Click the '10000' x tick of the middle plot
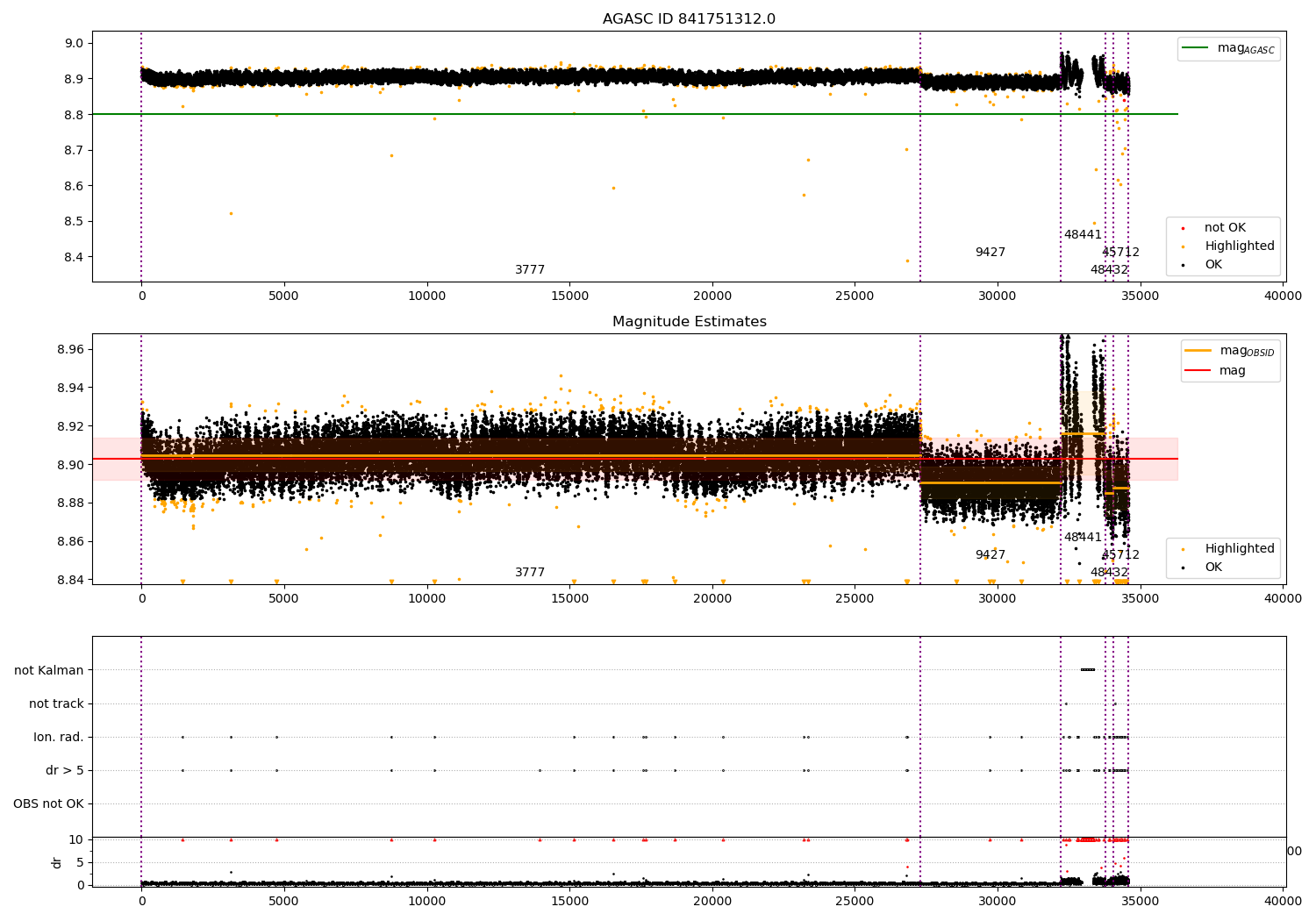Image resolution: width=1316 pixels, height=921 pixels. [426, 599]
